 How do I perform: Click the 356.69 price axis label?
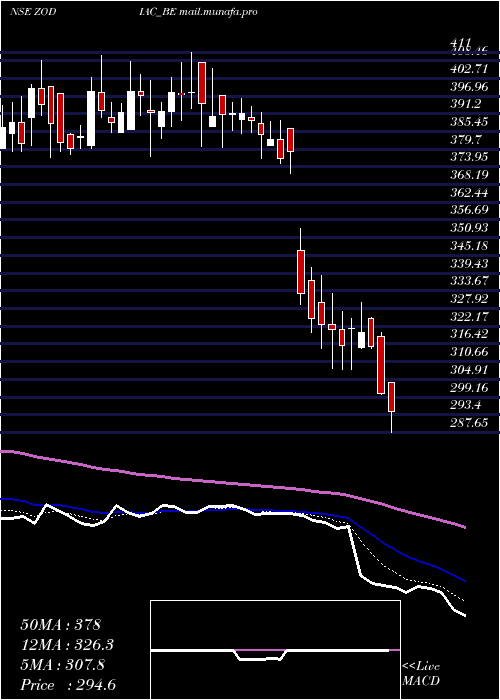click(469, 210)
